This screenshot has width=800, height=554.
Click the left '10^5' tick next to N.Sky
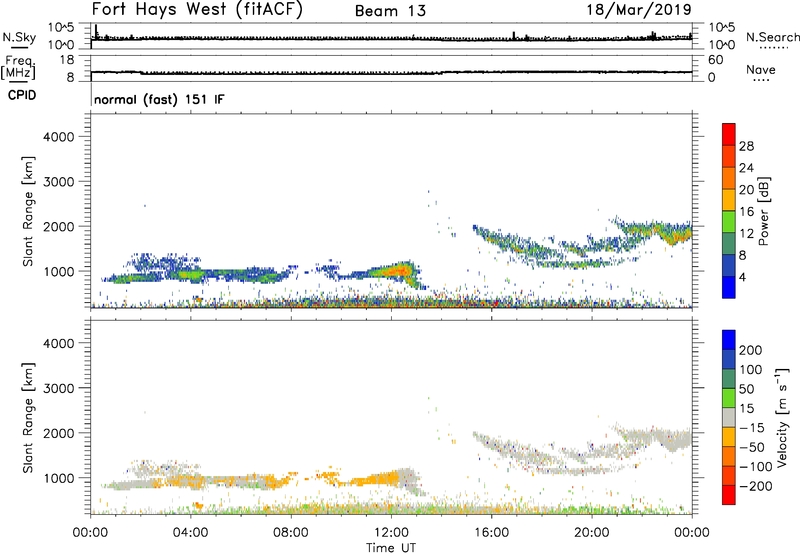[x=61, y=28]
